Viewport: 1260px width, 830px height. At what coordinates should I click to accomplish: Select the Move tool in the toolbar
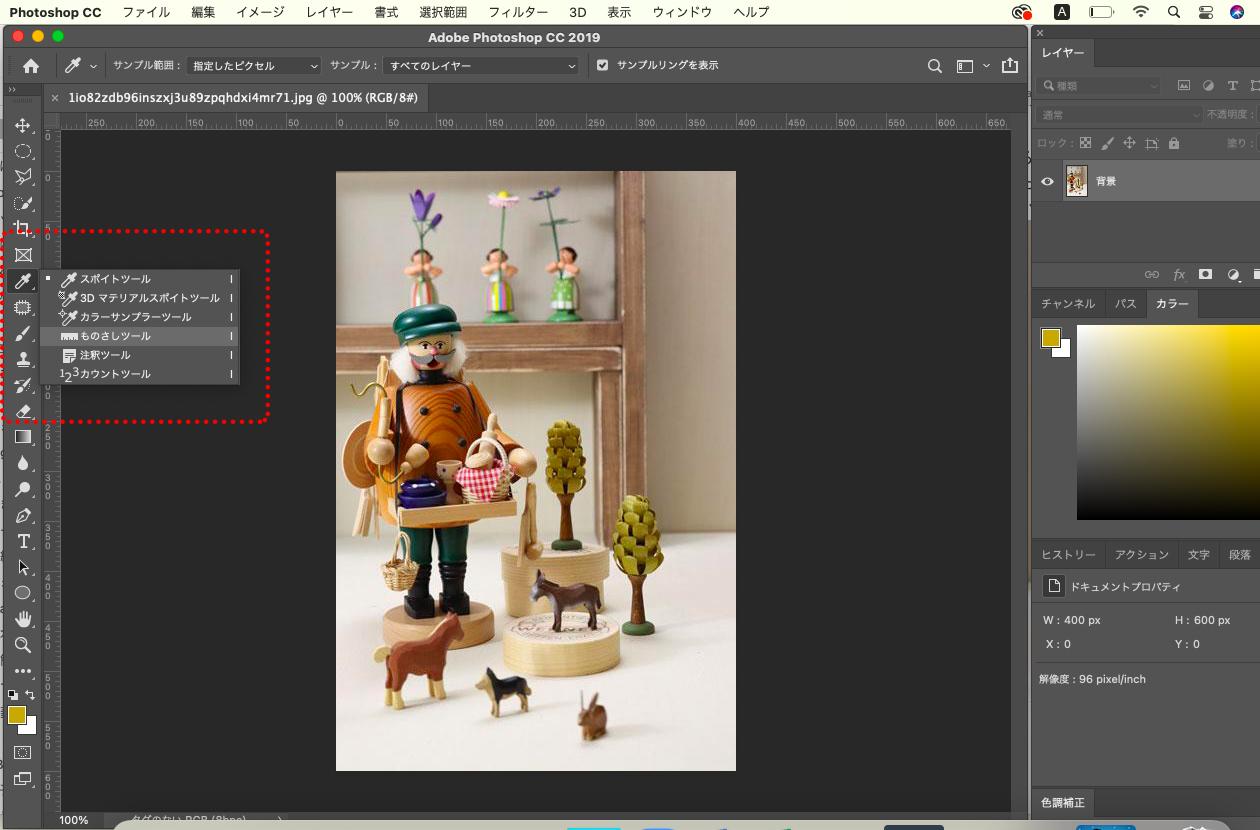click(23, 125)
